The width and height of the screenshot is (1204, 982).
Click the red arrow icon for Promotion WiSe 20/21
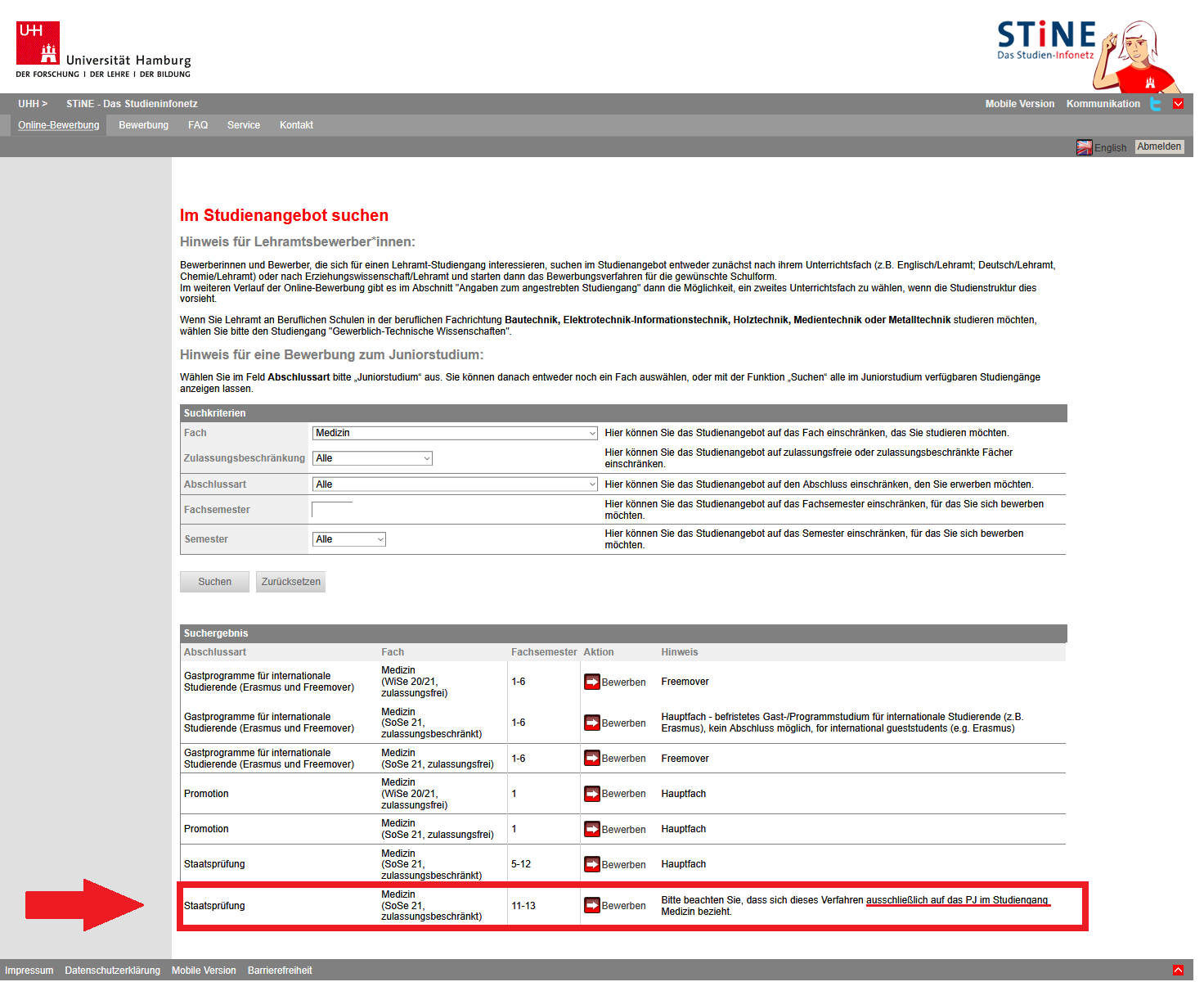pyautogui.click(x=591, y=794)
